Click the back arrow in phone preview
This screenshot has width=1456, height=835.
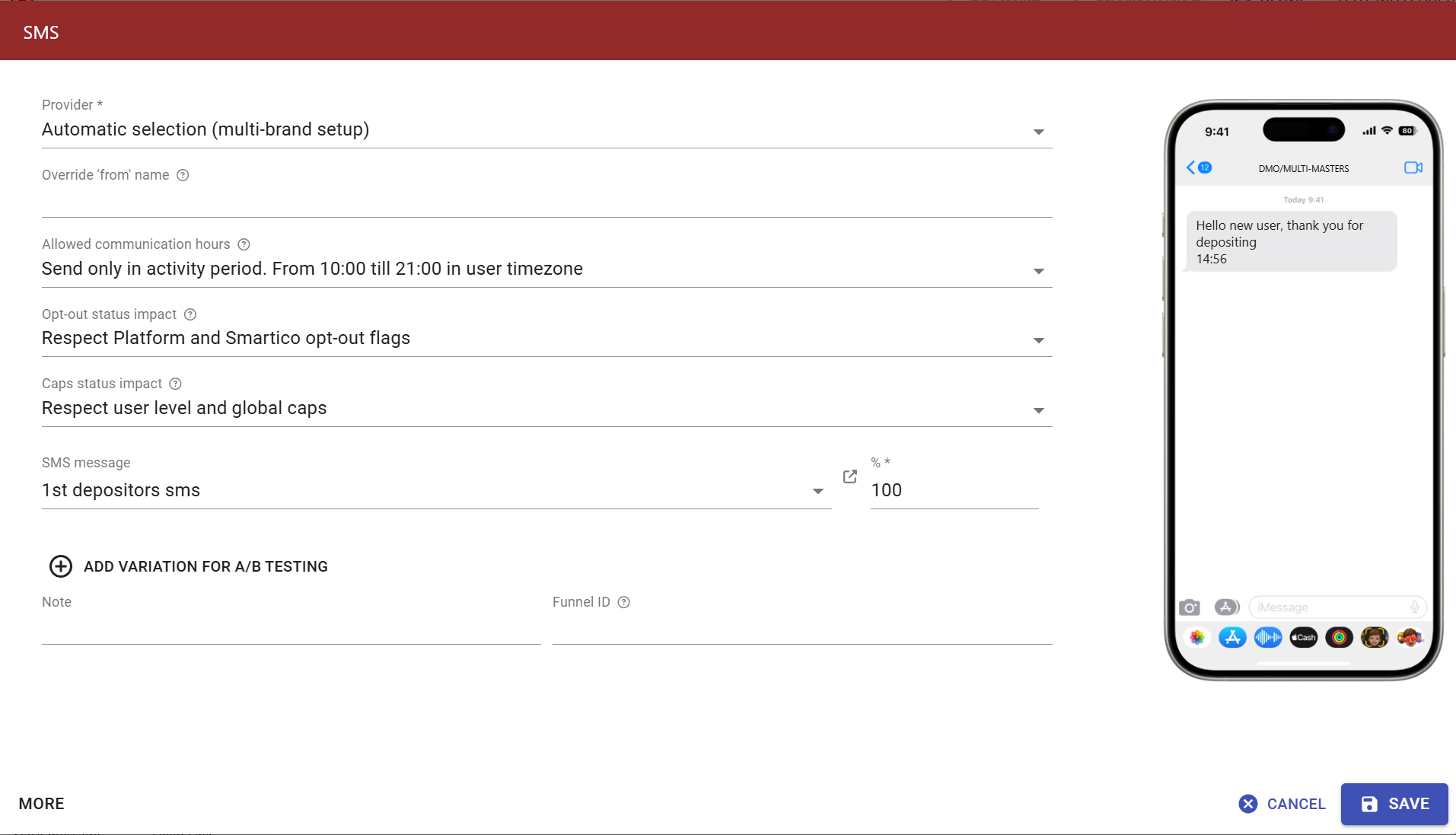(x=1191, y=167)
